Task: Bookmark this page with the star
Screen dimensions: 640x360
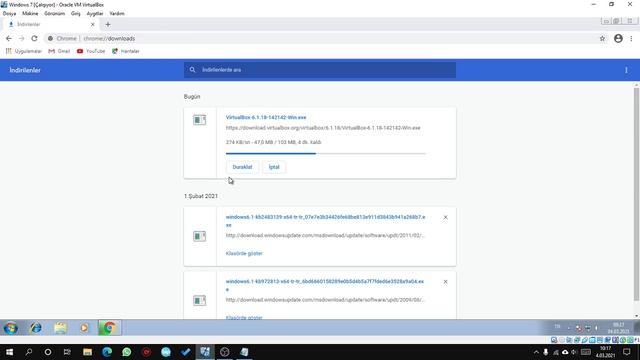Action: [602, 38]
